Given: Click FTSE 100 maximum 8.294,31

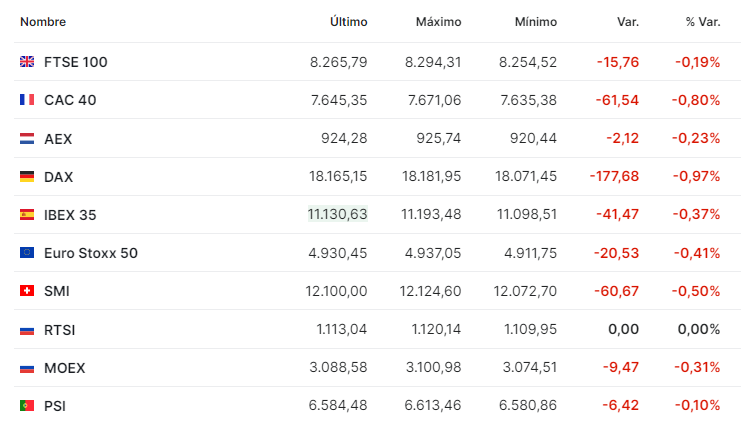Looking at the screenshot, I should coord(433,62).
